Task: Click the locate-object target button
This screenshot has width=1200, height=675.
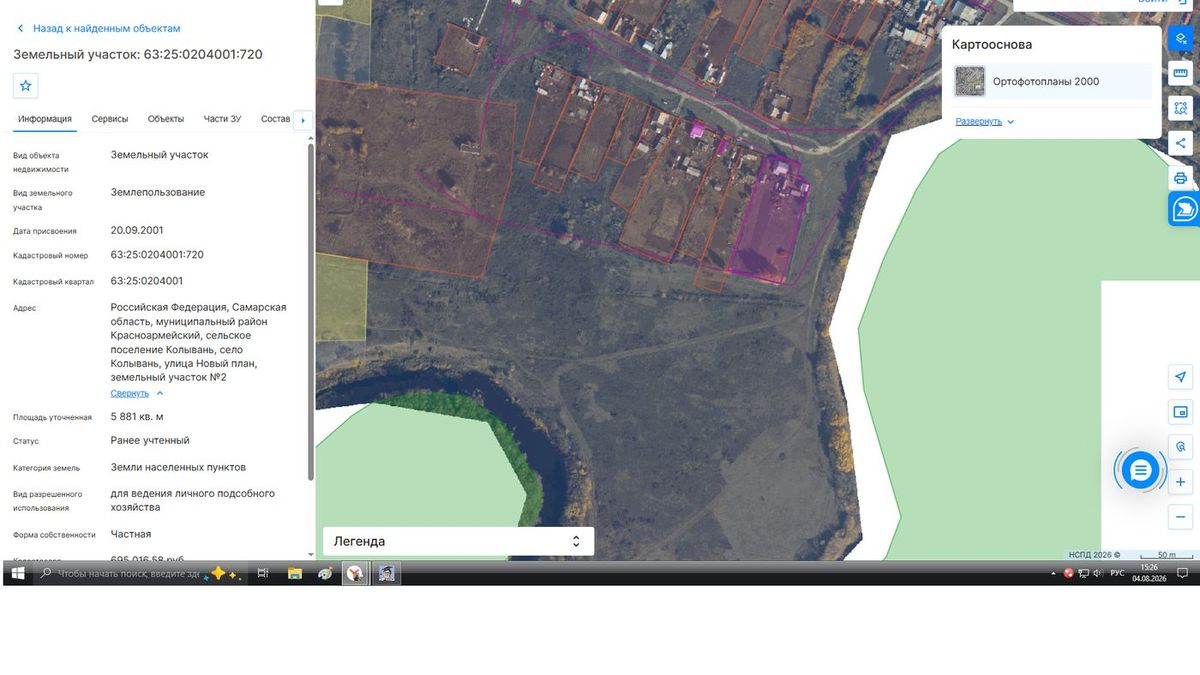Action: coord(1181,447)
